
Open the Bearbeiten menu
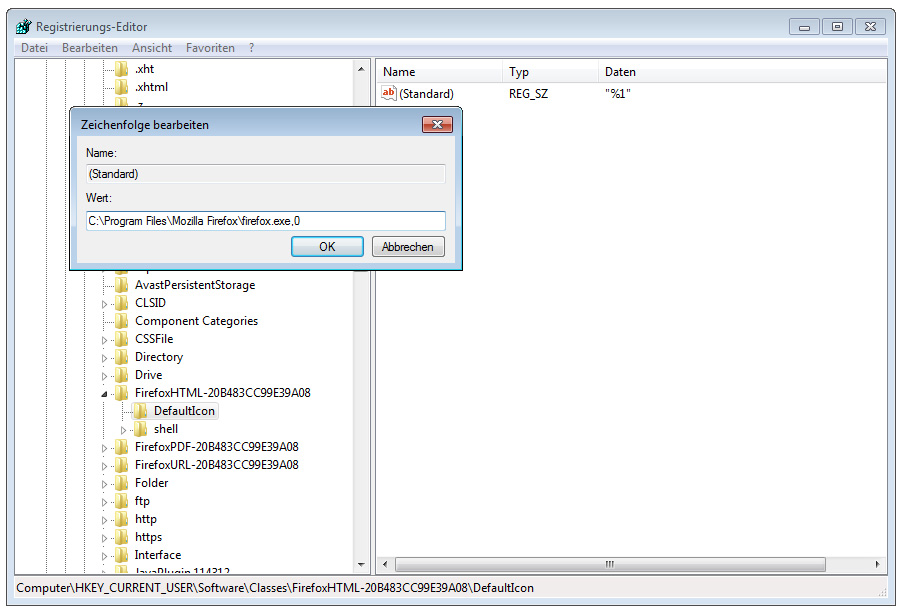(89, 48)
